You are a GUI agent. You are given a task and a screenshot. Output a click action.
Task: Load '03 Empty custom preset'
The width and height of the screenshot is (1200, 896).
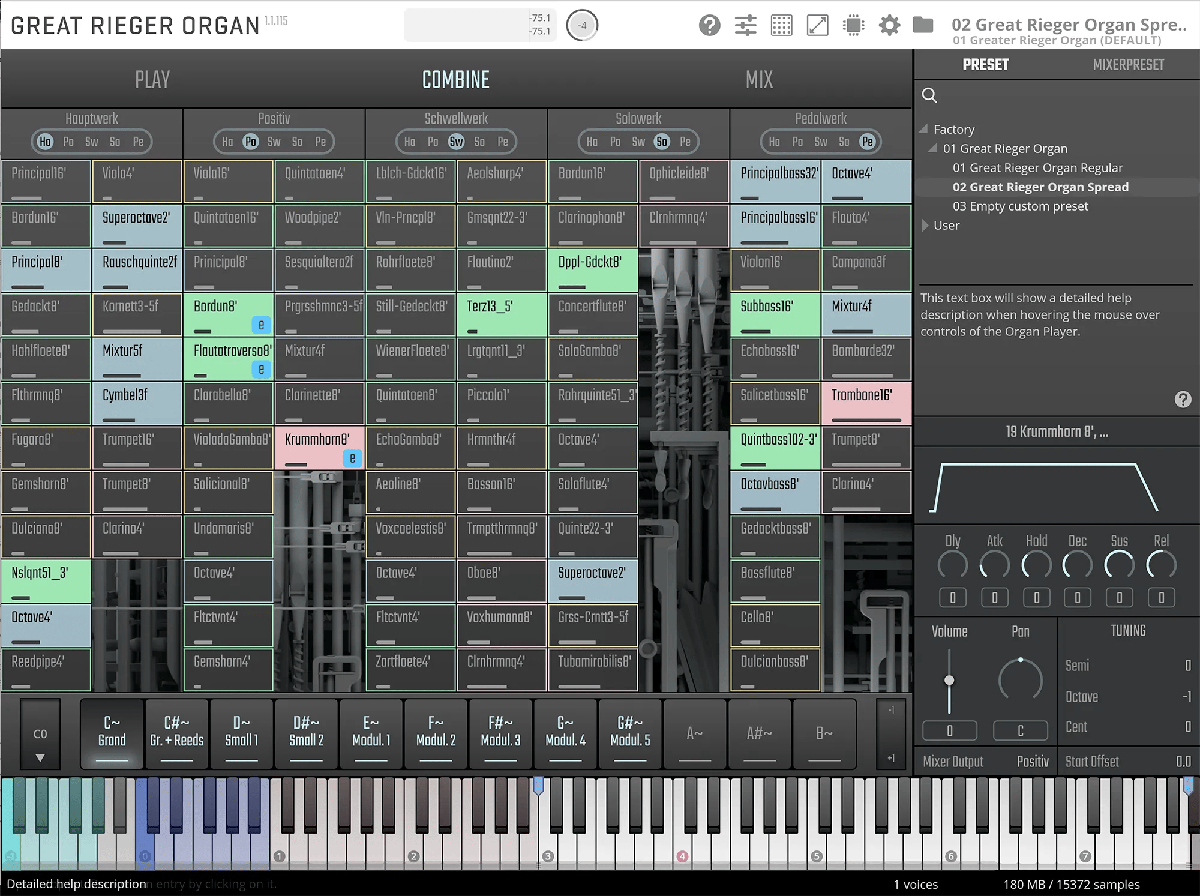[x=1020, y=206]
